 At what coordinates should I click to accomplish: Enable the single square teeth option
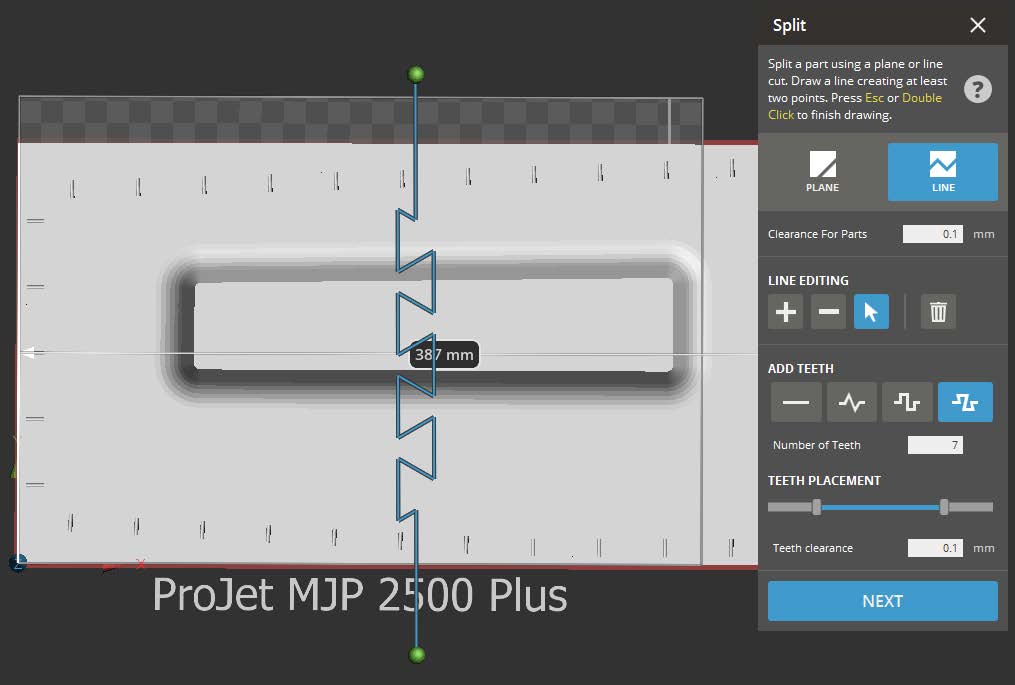pyautogui.click(x=907, y=401)
